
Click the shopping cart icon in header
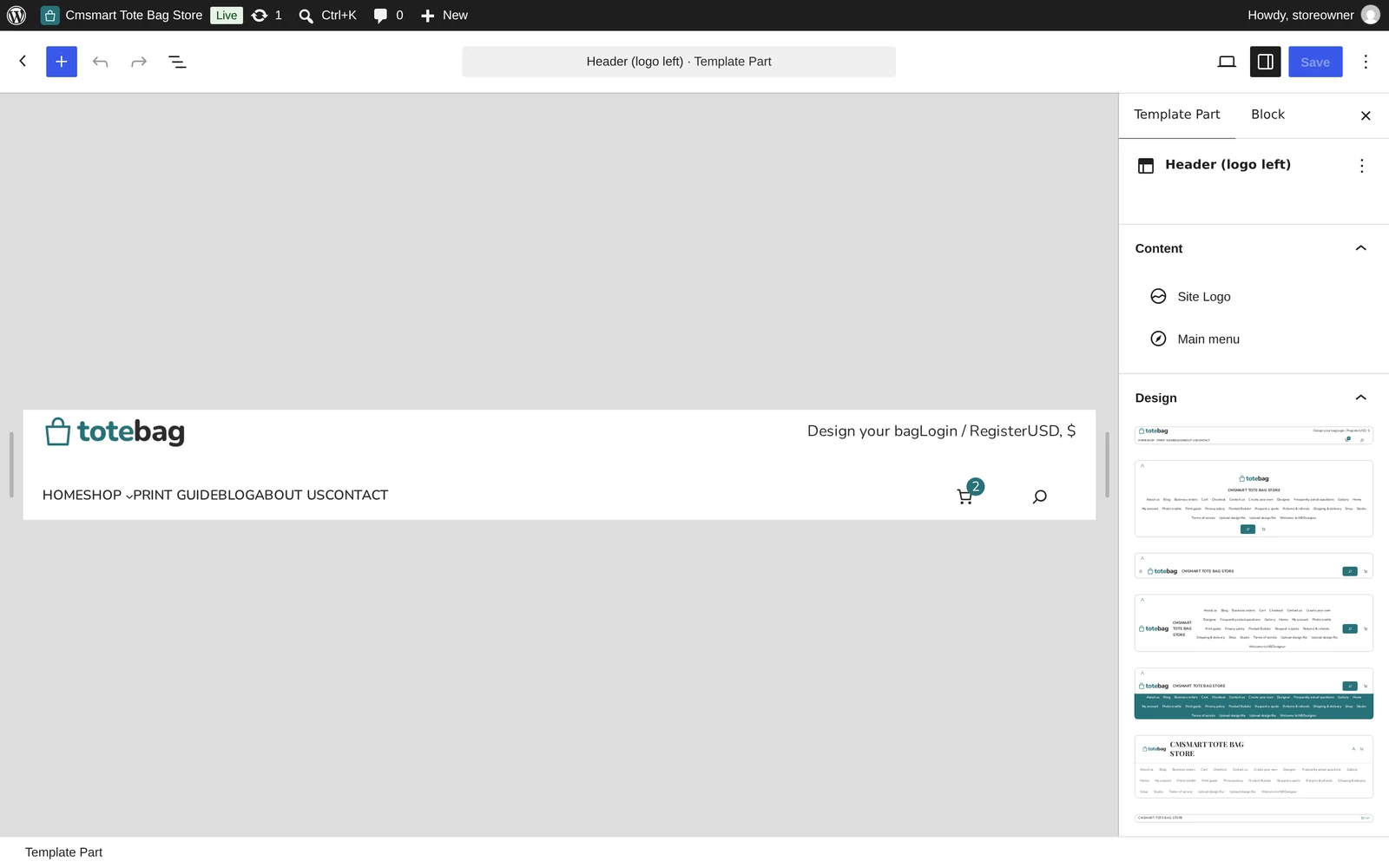coord(964,496)
